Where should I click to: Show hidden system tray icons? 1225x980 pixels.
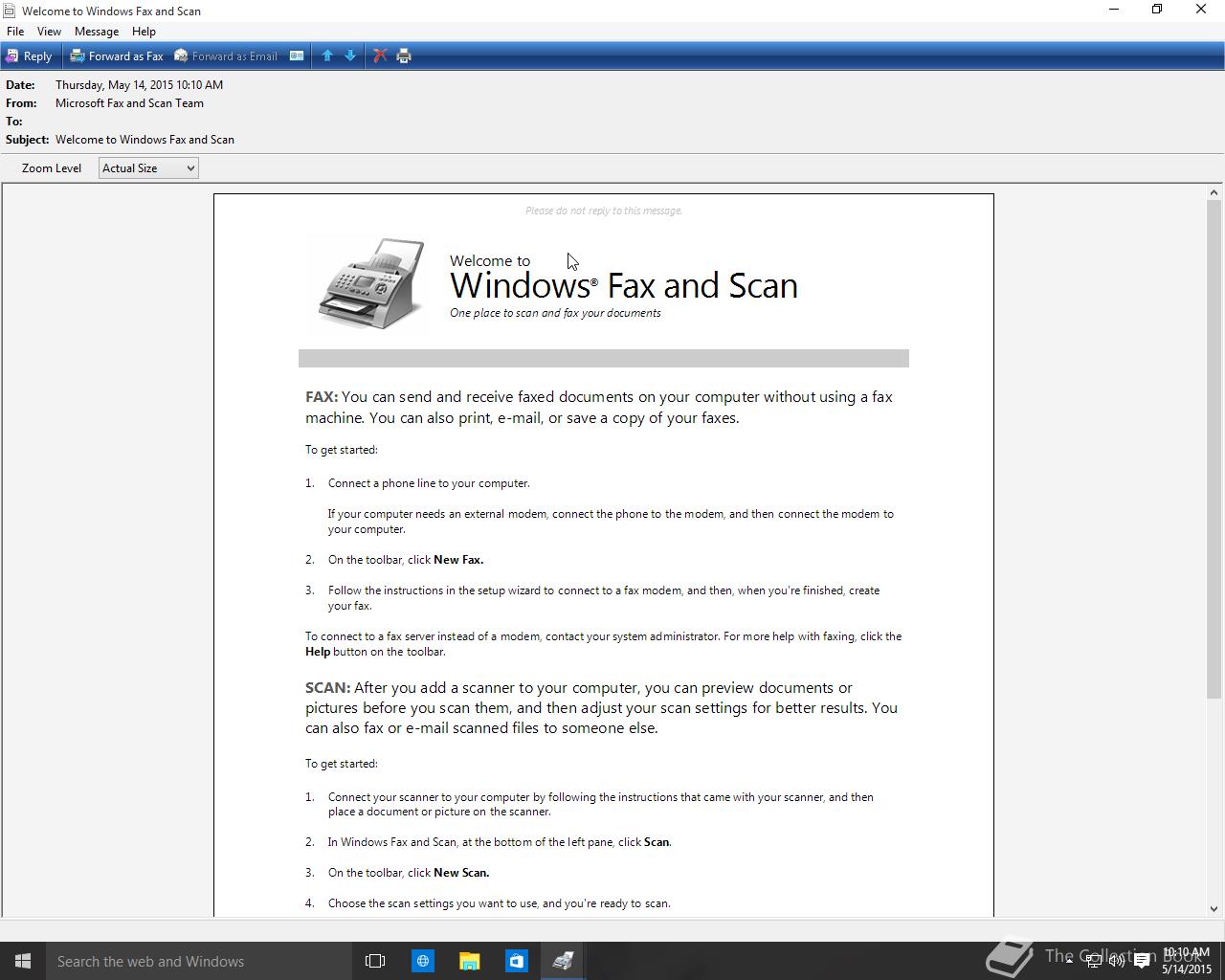1069,961
